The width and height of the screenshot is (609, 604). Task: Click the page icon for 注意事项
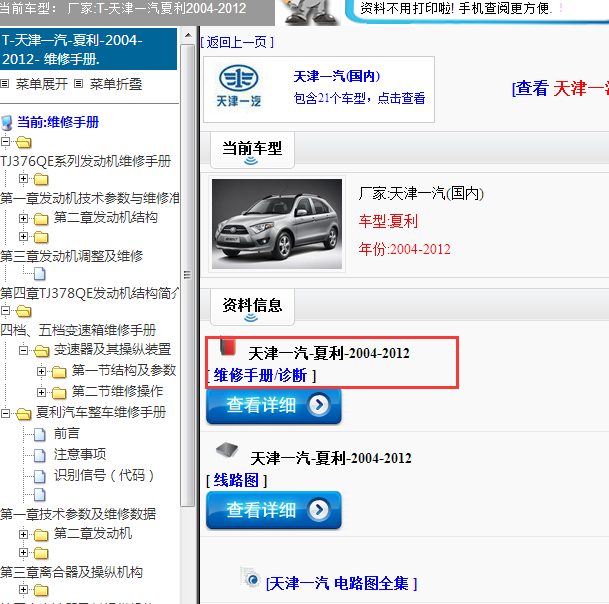(40, 455)
